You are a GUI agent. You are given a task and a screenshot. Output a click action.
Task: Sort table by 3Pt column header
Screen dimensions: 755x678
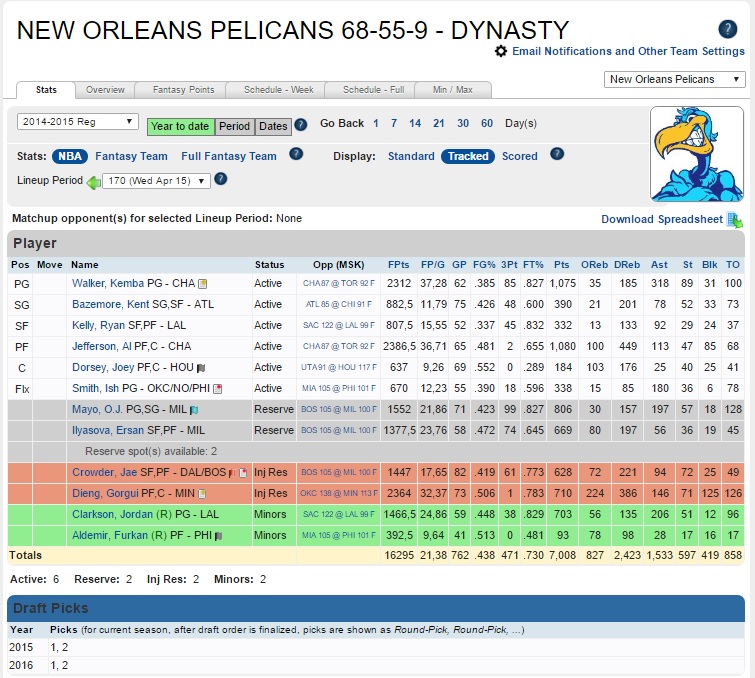tap(509, 265)
